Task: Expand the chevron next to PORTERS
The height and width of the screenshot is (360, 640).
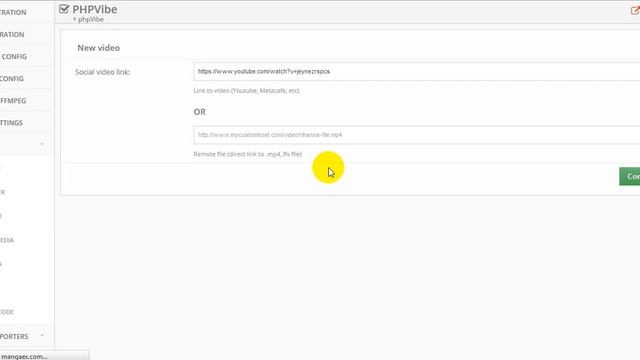Action: coord(42,336)
